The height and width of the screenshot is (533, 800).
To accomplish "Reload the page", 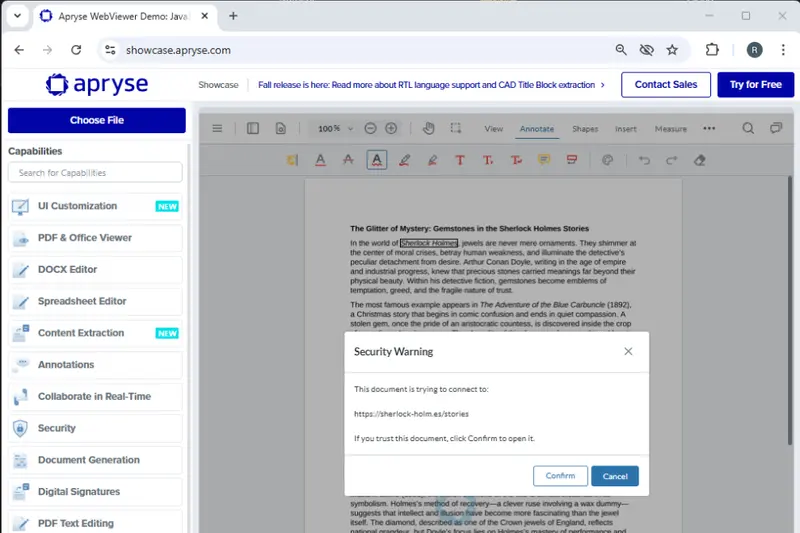I will coord(76,50).
